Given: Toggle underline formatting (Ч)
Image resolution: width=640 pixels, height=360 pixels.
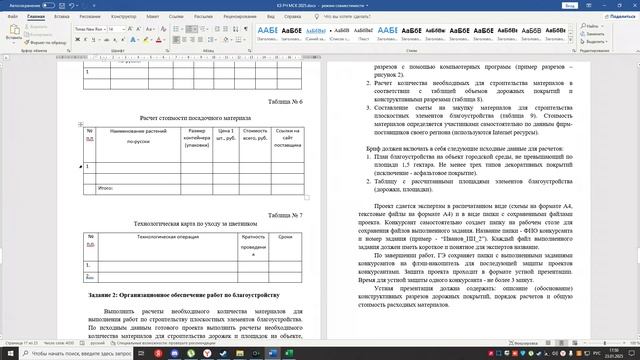Looking at the screenshot, I should (93, 40).
